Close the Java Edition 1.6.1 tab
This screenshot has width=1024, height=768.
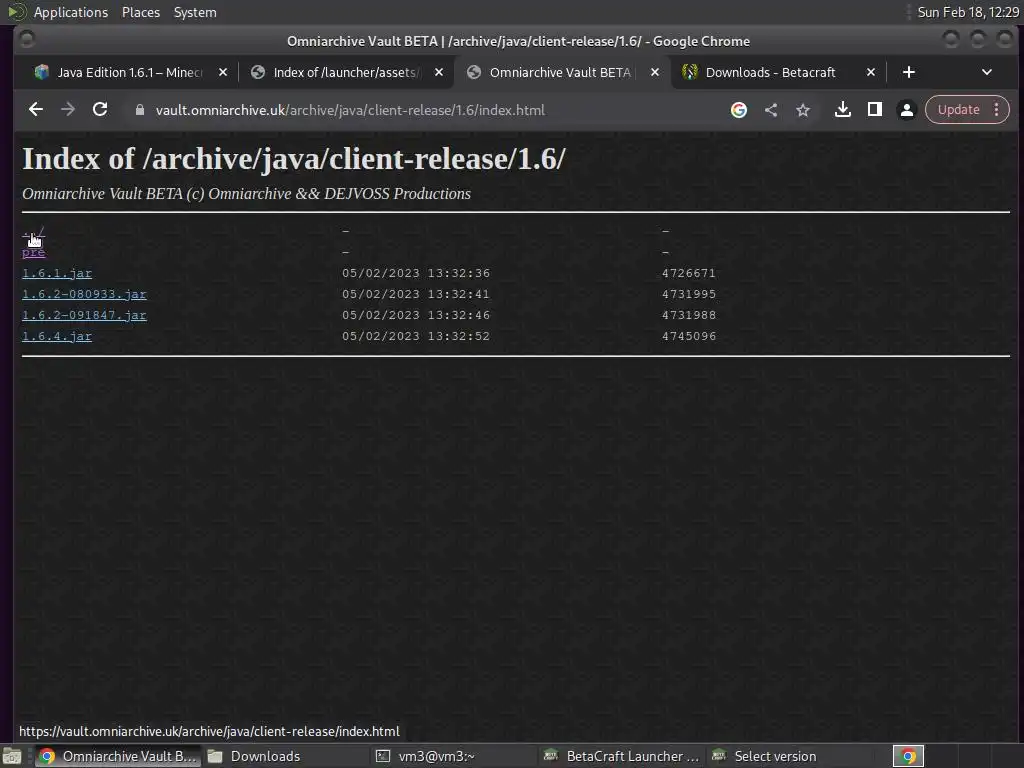[x=223, y=72]
